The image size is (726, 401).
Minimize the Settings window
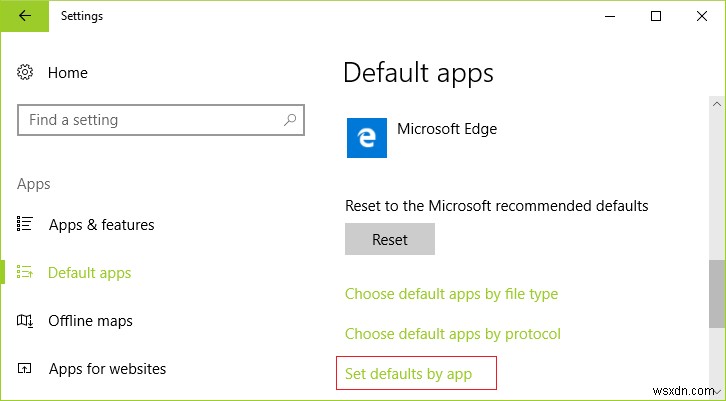[609, 16]
